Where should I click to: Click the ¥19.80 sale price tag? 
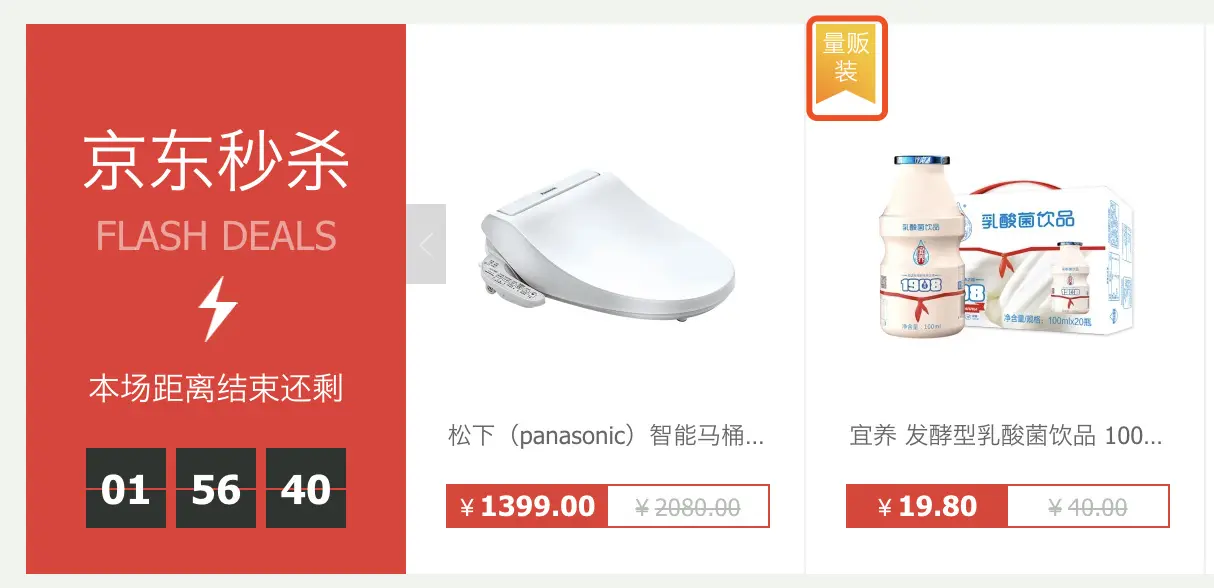(x=927, y=506)
